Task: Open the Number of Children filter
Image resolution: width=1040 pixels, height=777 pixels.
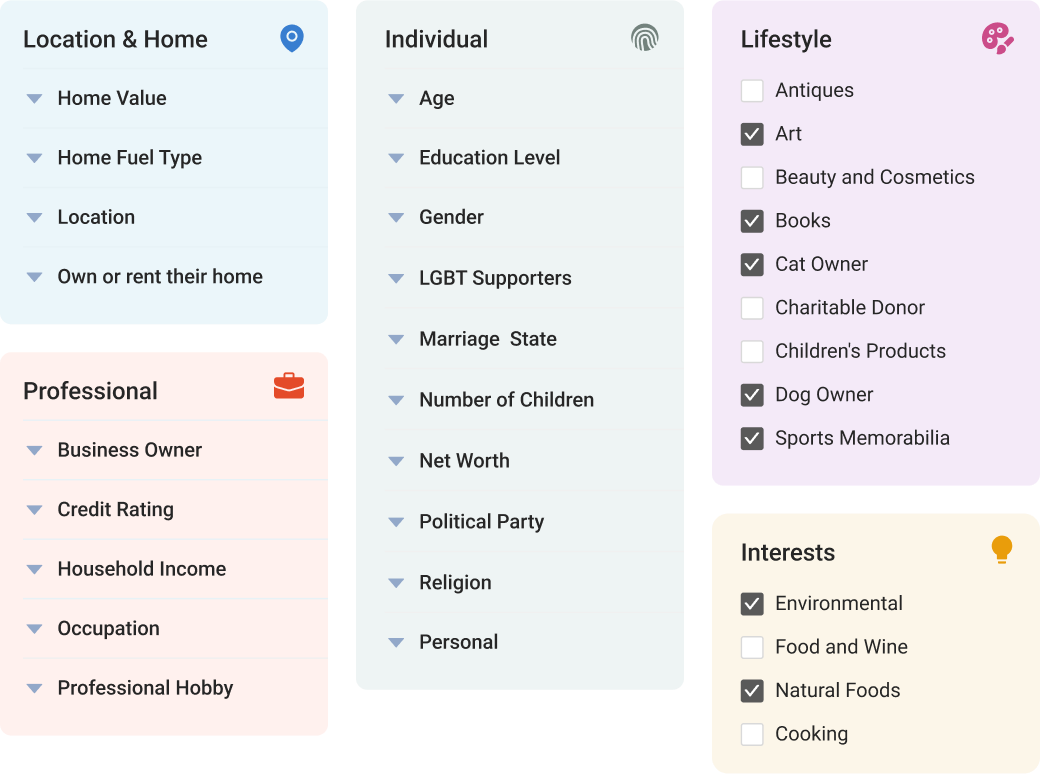Action: pyautogui.click(x=506, y=400)
